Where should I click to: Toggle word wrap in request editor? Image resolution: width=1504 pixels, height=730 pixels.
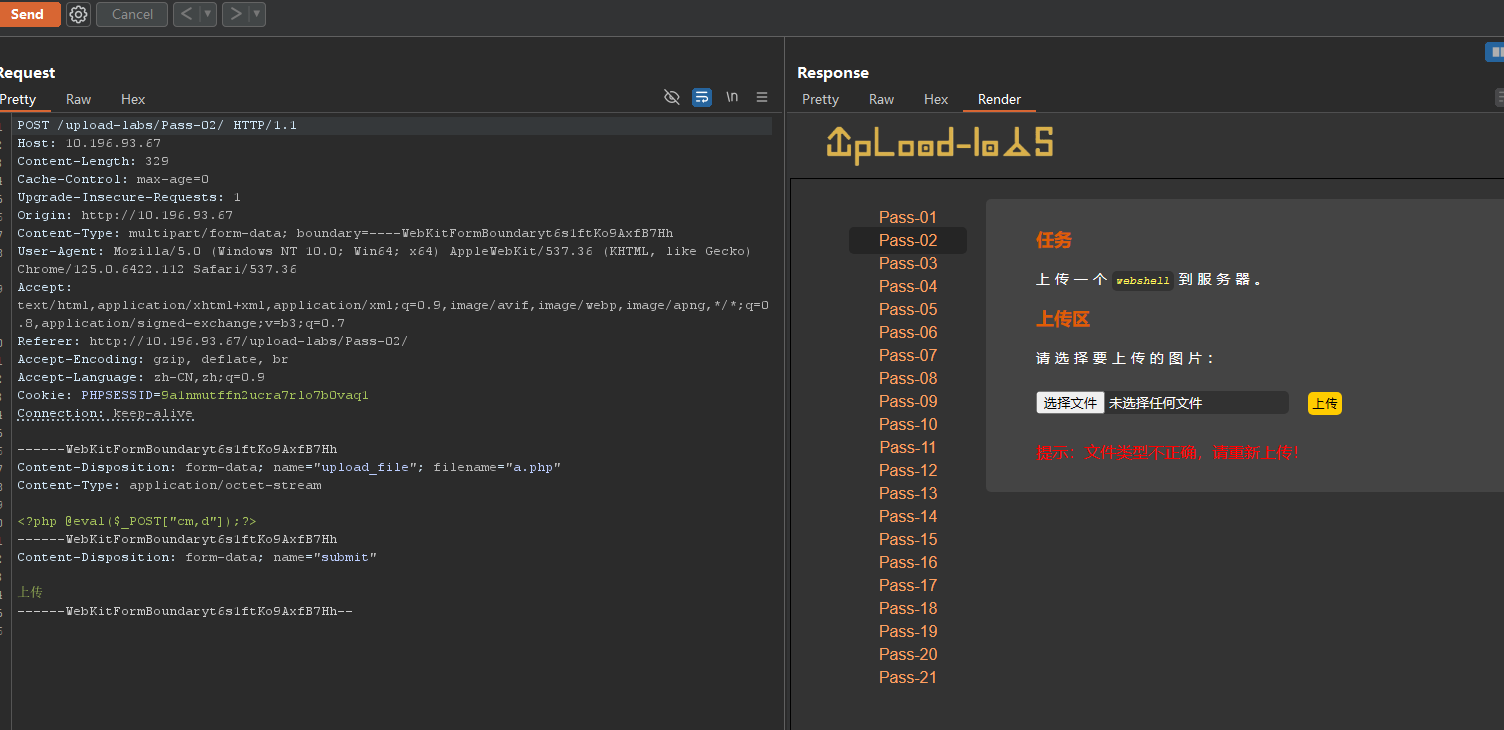[702, 97]
